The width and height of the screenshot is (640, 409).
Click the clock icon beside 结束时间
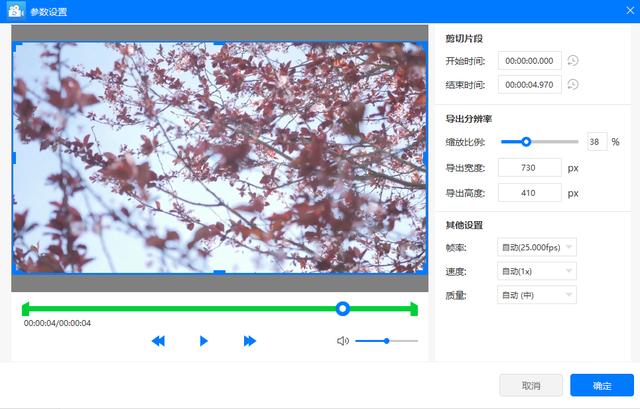[x=573, y=85]
